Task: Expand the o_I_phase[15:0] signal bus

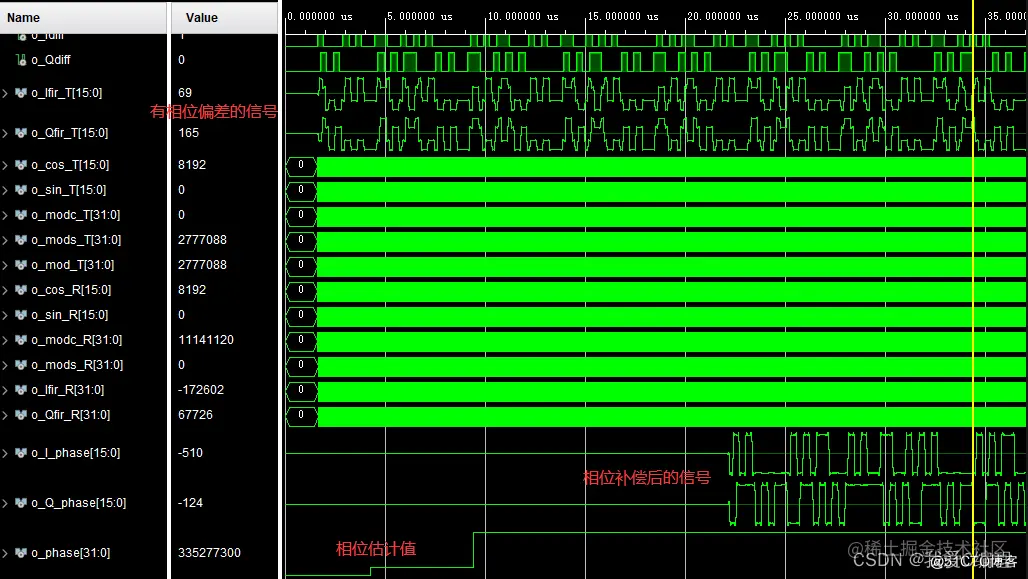Action: point(5,453)
